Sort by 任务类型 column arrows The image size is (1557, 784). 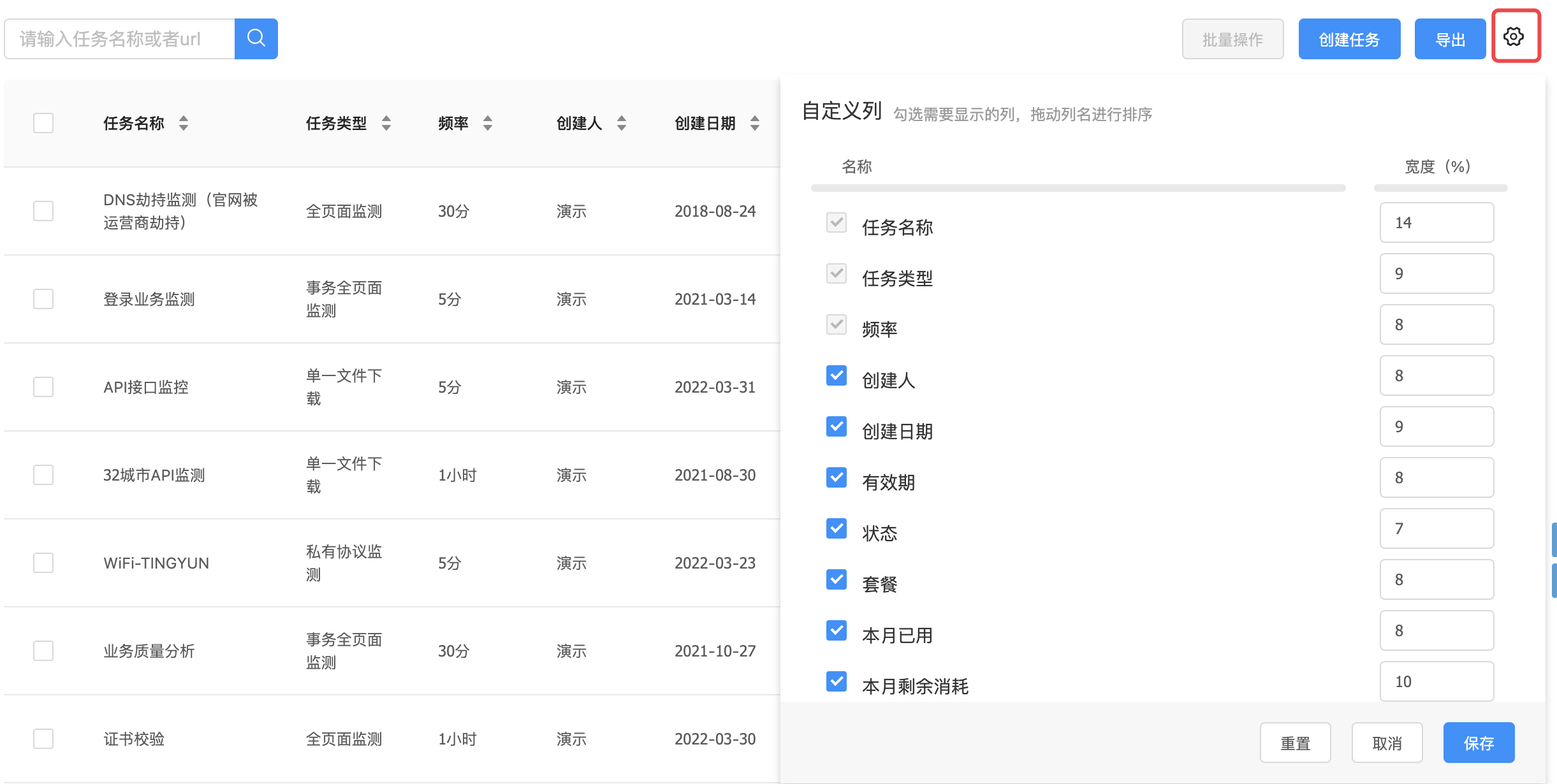coord(386,123)
